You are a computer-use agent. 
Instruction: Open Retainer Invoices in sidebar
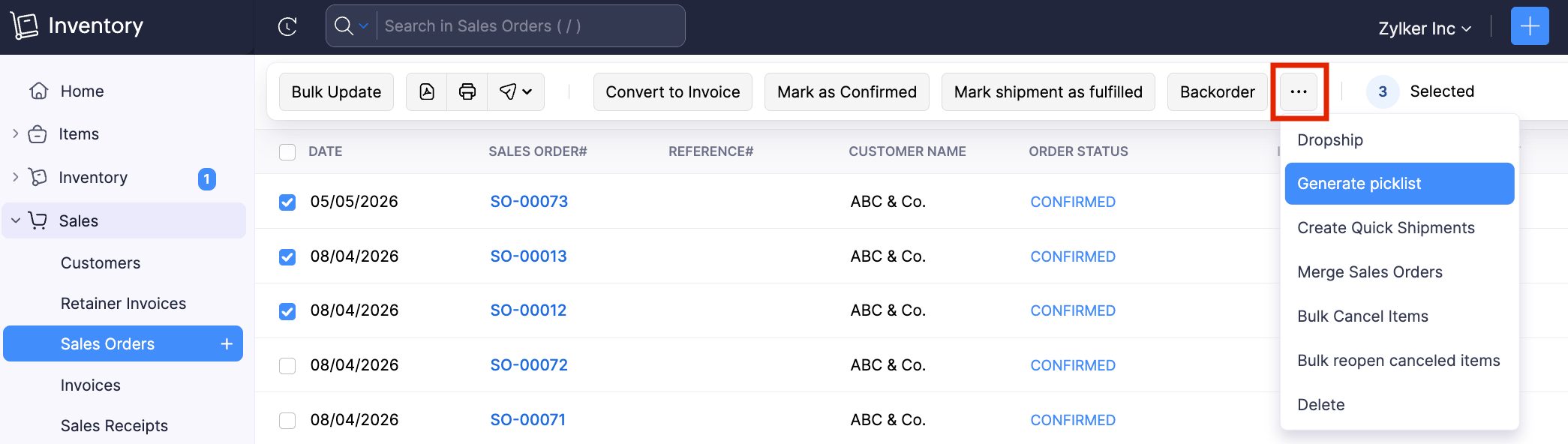[123, 304]
